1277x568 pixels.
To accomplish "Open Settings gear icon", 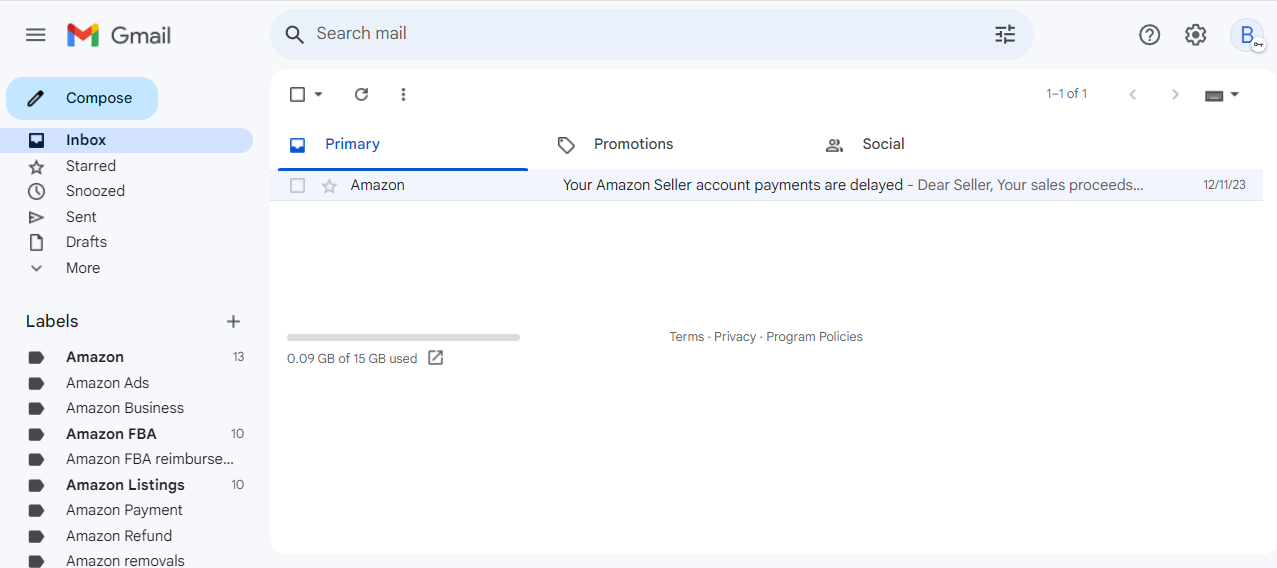I will pos(1196,35).
